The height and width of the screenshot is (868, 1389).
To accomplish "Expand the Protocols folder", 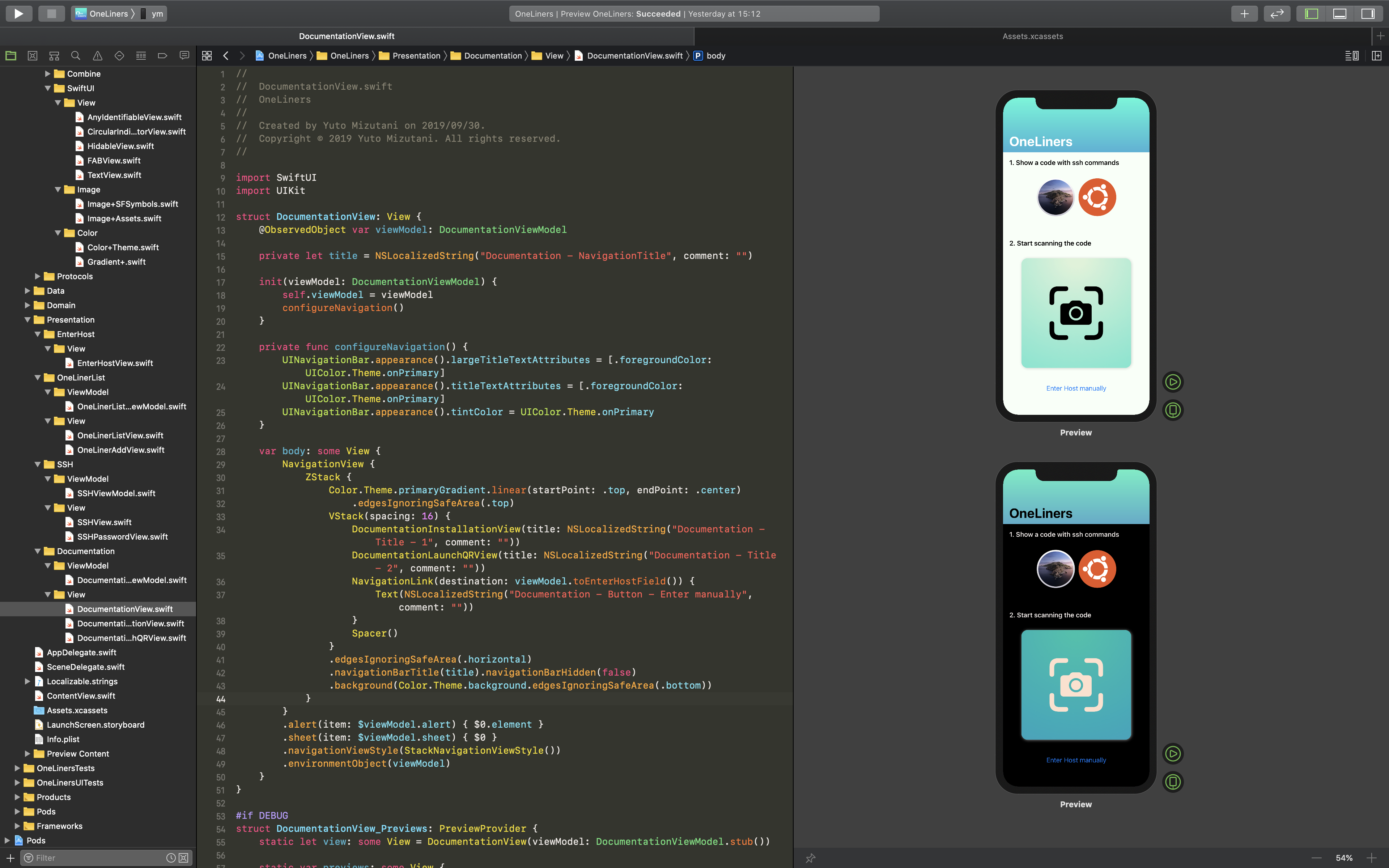I will coord(37,276).
